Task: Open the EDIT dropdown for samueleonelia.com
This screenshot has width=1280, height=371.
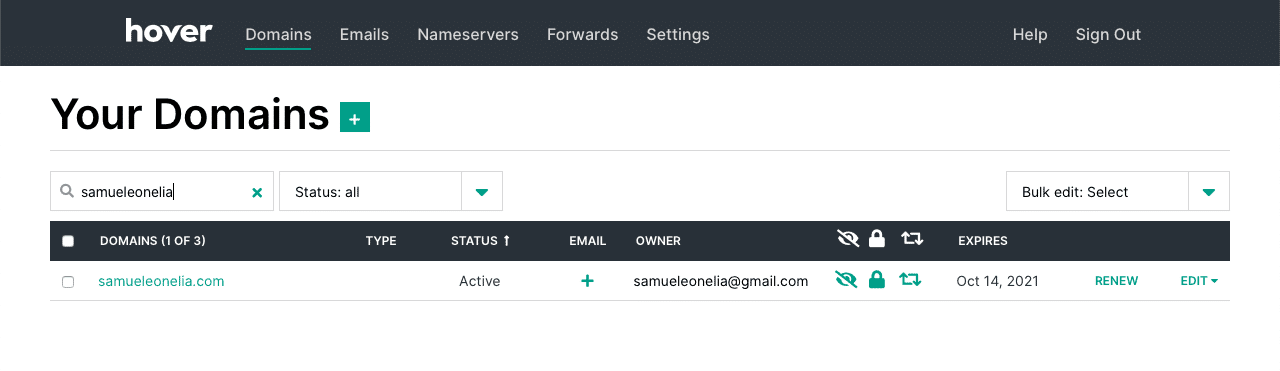Action: [x=1199, y=281]
